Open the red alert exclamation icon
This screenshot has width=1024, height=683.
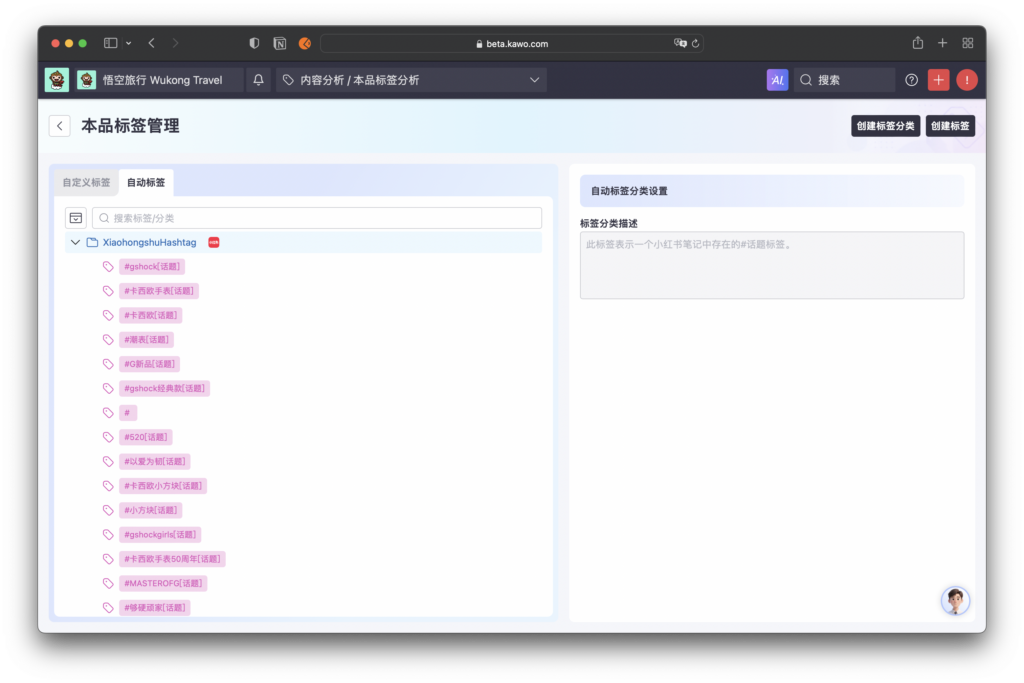tap(967, 80)
